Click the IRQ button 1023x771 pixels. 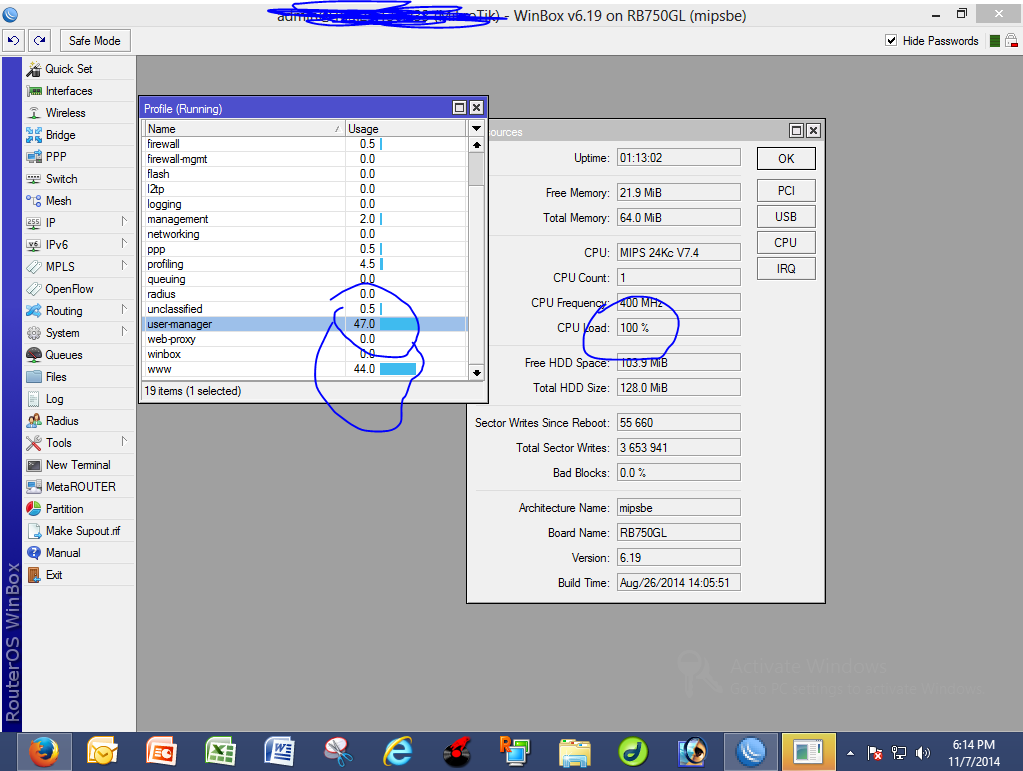pos(786,269)
